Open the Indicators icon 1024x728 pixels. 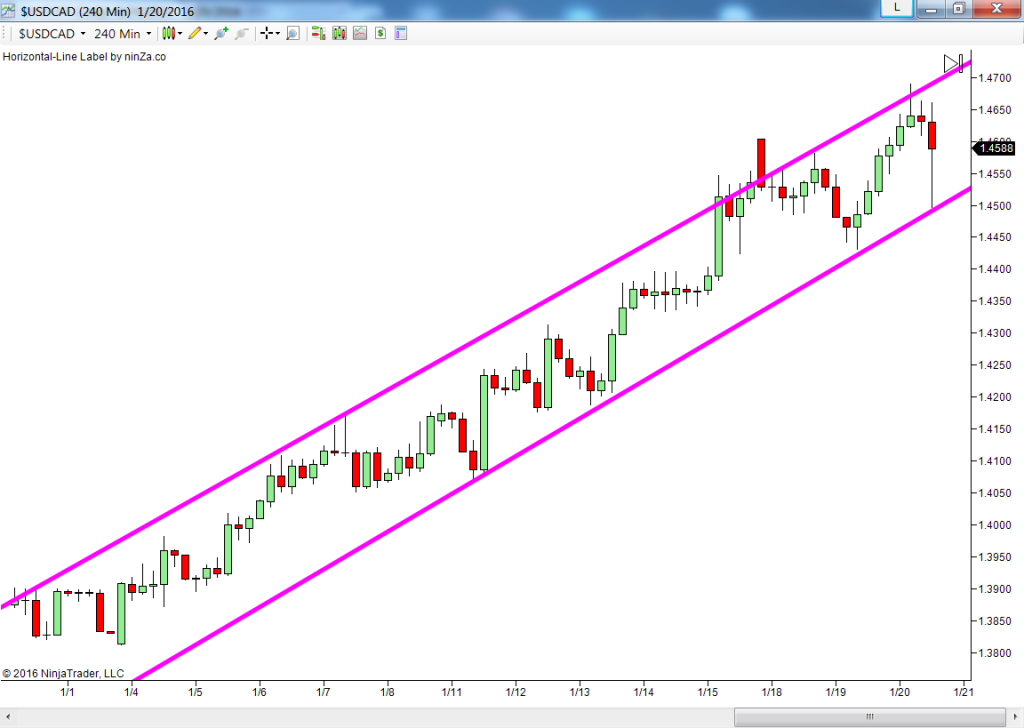360,33
